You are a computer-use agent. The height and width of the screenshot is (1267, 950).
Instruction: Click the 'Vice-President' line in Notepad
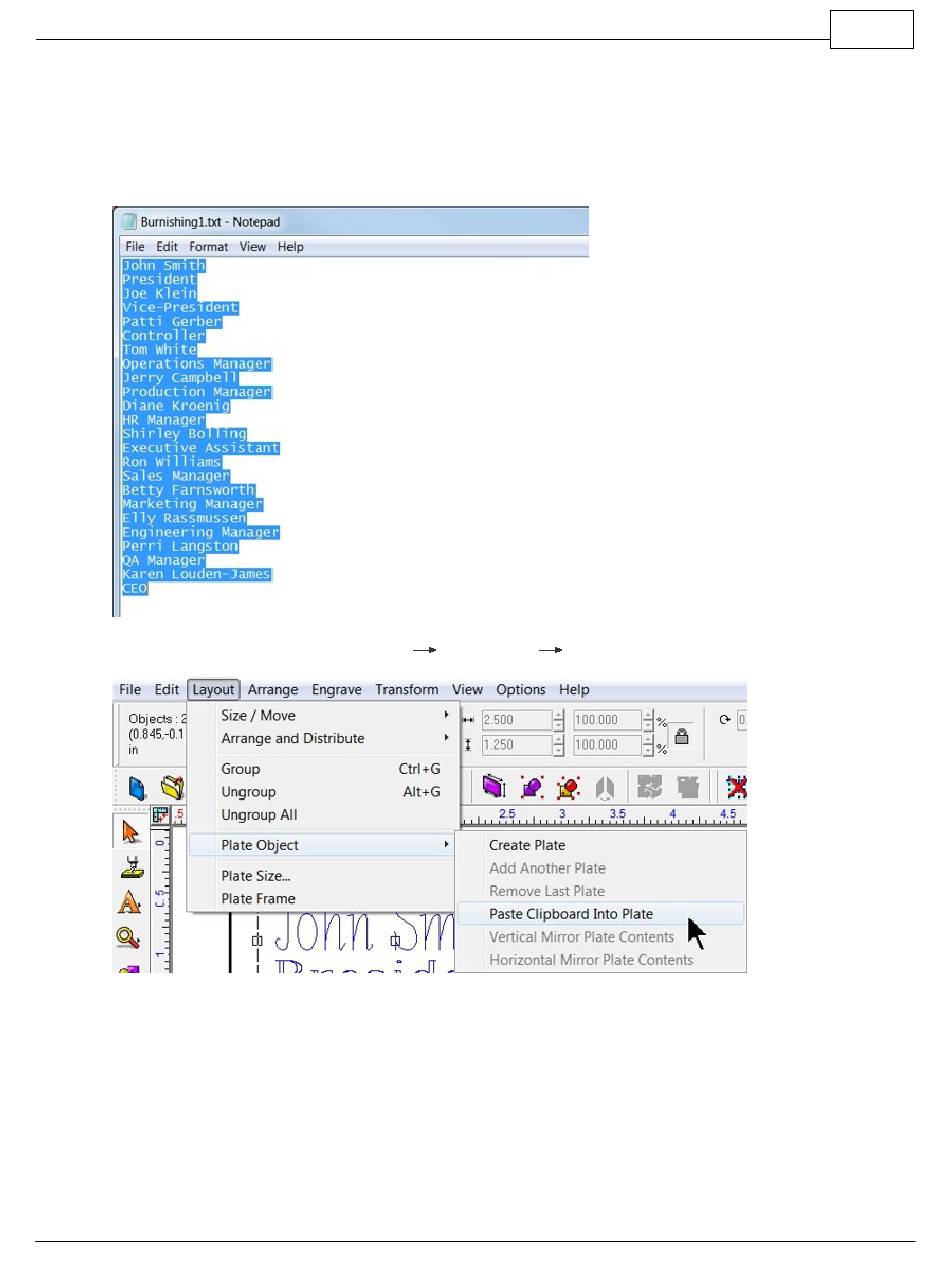coord(180,307)
